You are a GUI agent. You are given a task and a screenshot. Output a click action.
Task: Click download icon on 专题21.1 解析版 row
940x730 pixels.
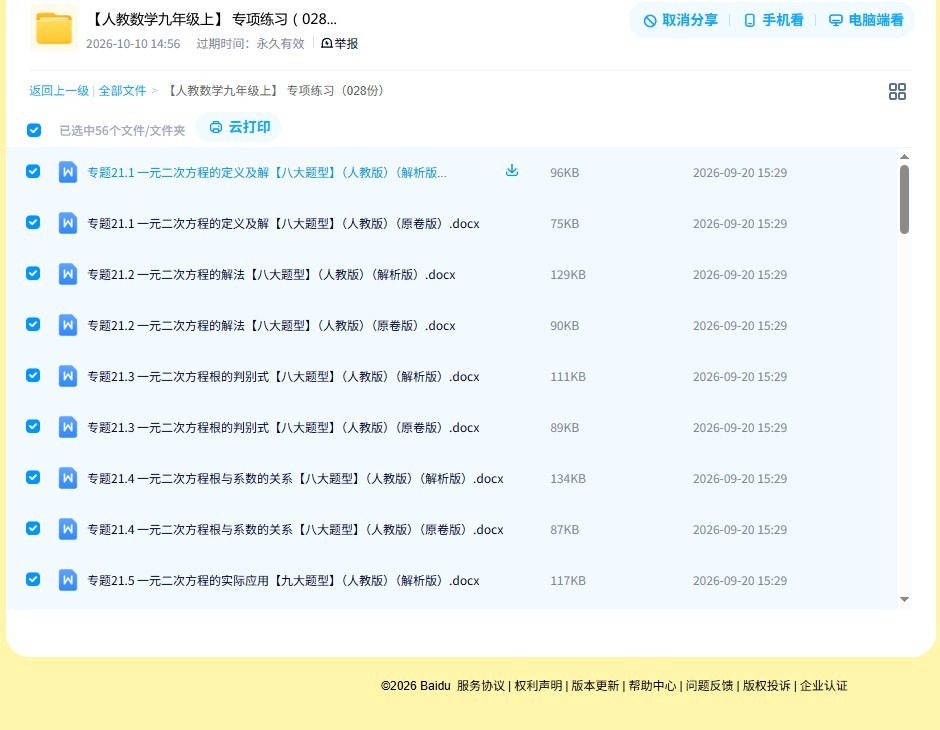click(511, 171)
